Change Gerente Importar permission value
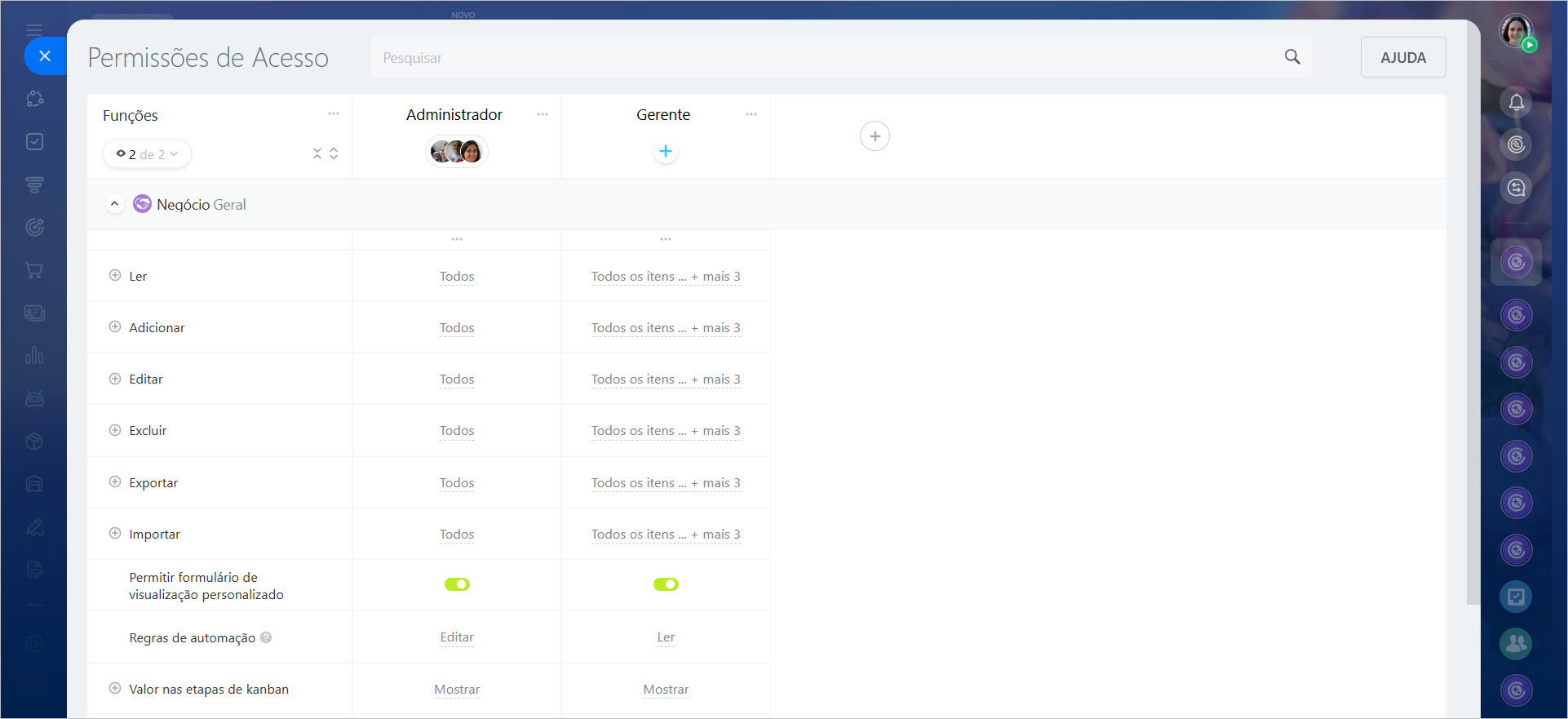This screenshot has height=719, width=1568. [666, 535]
